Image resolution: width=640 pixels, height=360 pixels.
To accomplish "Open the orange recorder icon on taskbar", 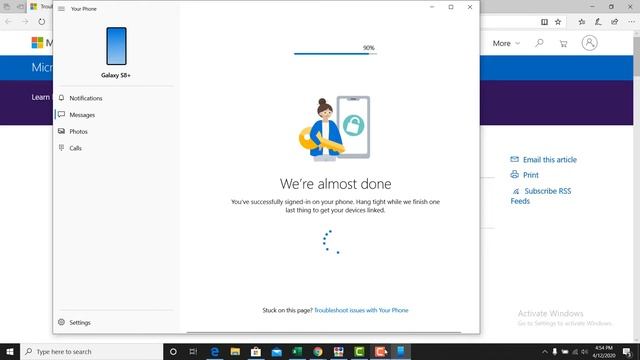I will click(380, 351).
